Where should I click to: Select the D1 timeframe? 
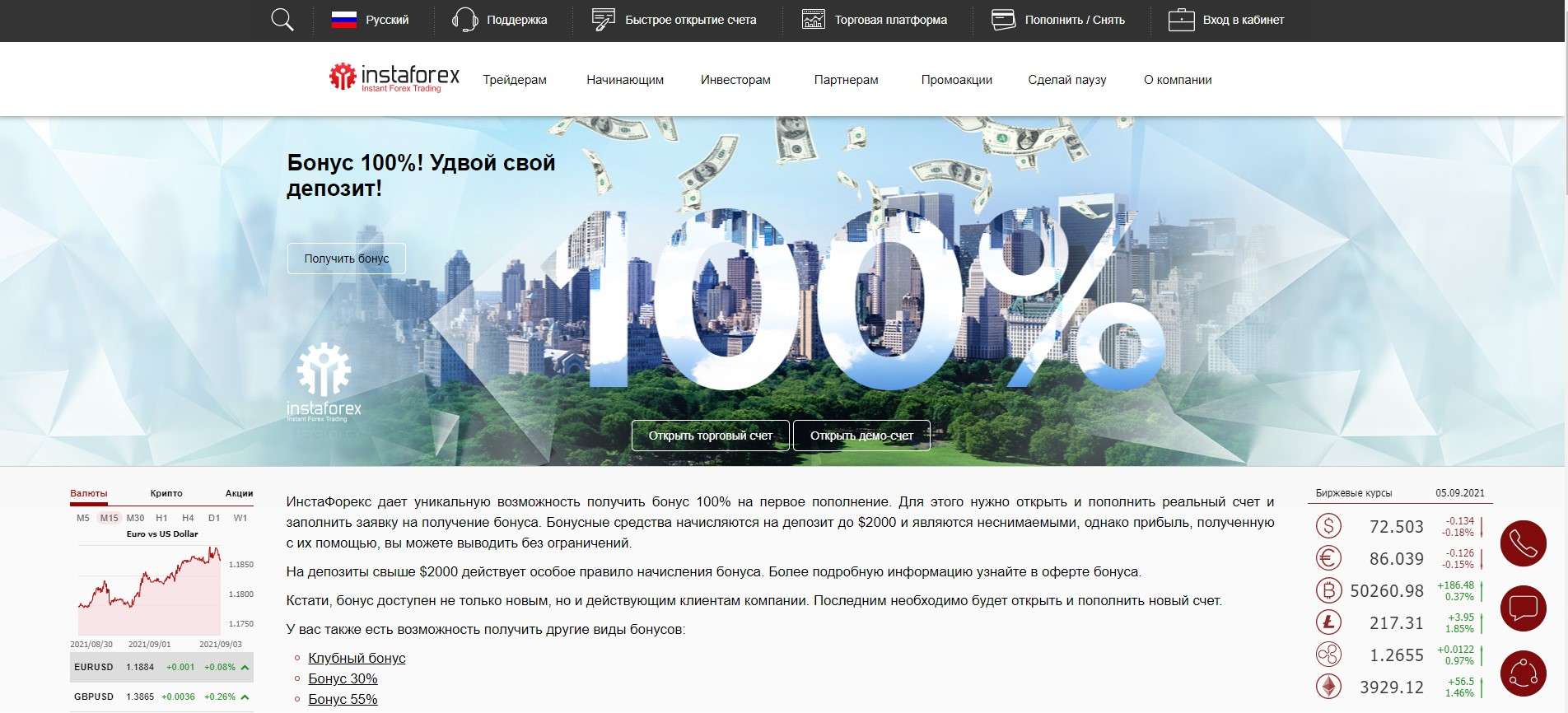point(214,518)
